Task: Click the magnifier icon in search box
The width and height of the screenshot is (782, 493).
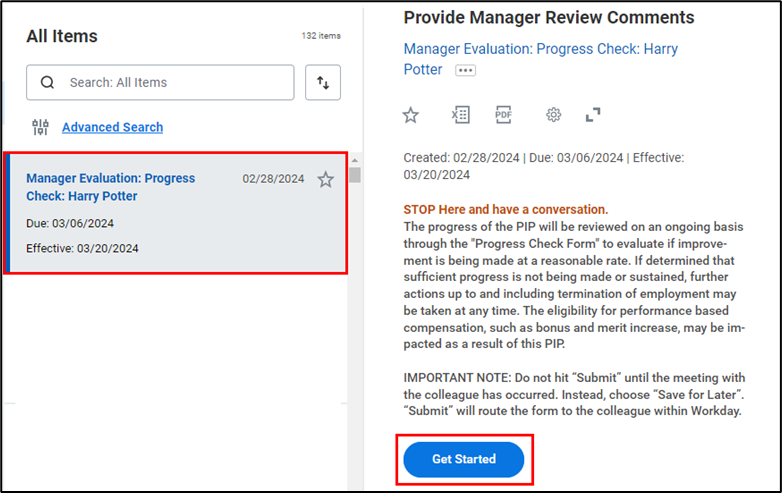Action: point(47,83)
